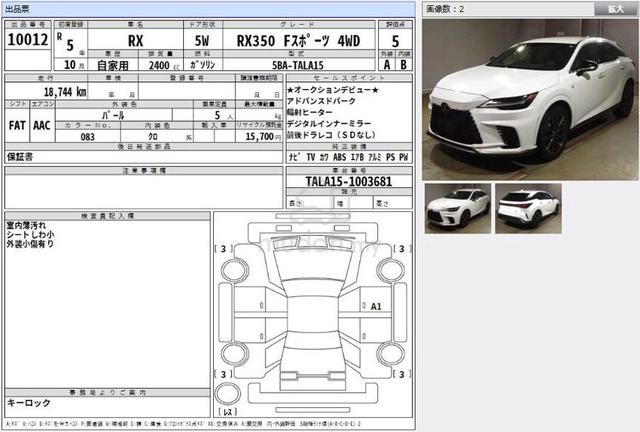Image resolution: width=640 pixels, height=432 pixels.
Task: Click the exterior grade A
Action: pyautogui.click(x=387, y=65)
